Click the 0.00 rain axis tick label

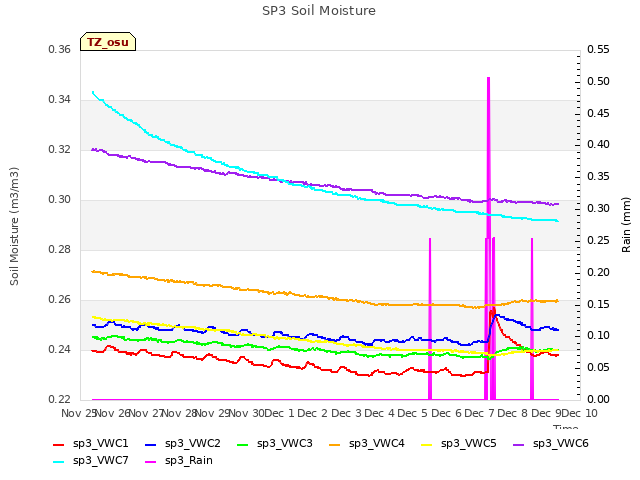[x=598, y=400]
